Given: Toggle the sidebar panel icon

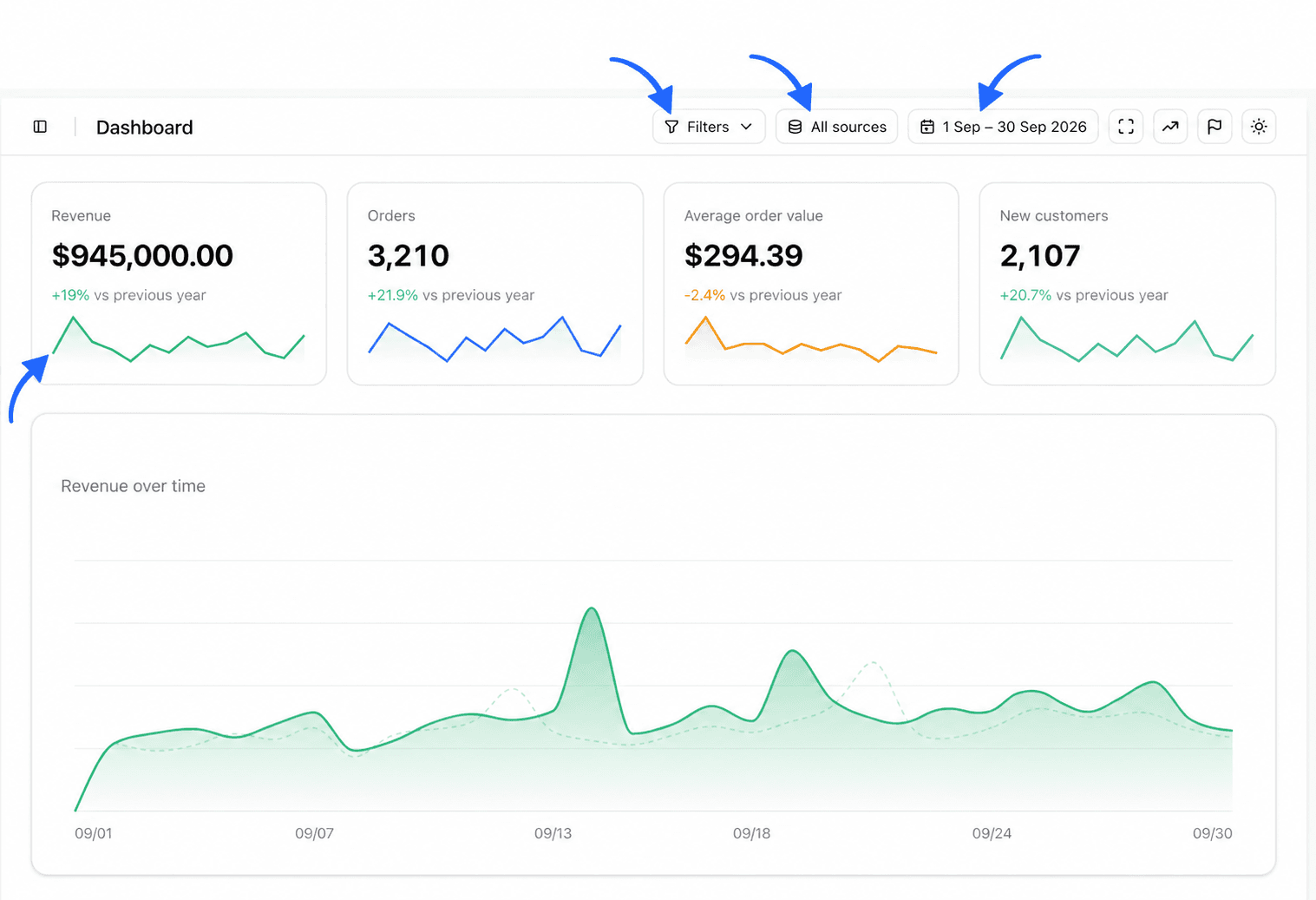Looking at the screenshot, I should tap(40, 127).
